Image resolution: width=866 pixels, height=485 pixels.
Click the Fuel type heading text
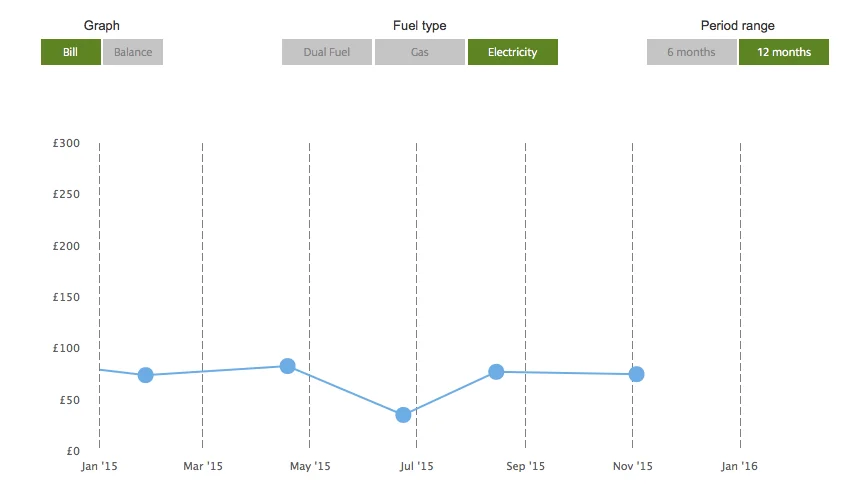pyautogui.click(x=420, y=25)
